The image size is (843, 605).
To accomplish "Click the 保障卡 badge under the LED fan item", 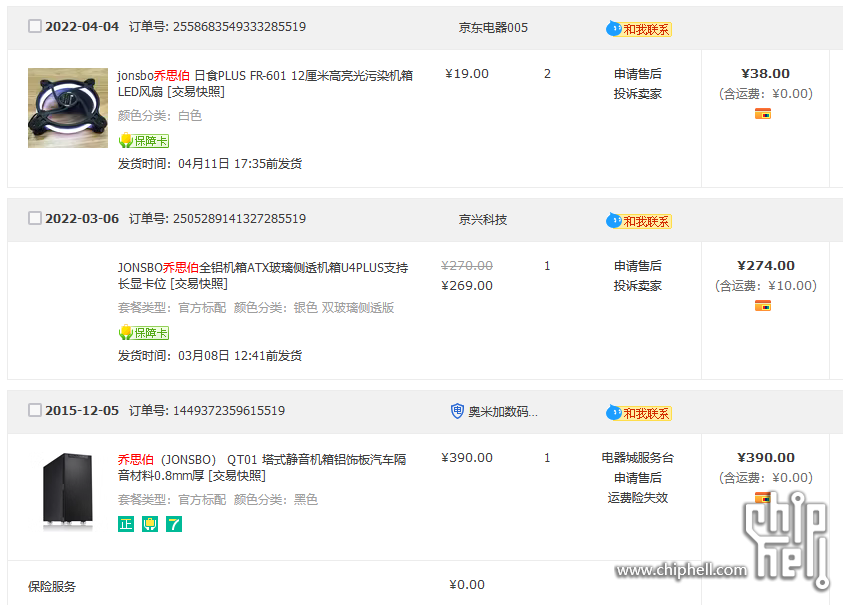I will tap(144, 141).
